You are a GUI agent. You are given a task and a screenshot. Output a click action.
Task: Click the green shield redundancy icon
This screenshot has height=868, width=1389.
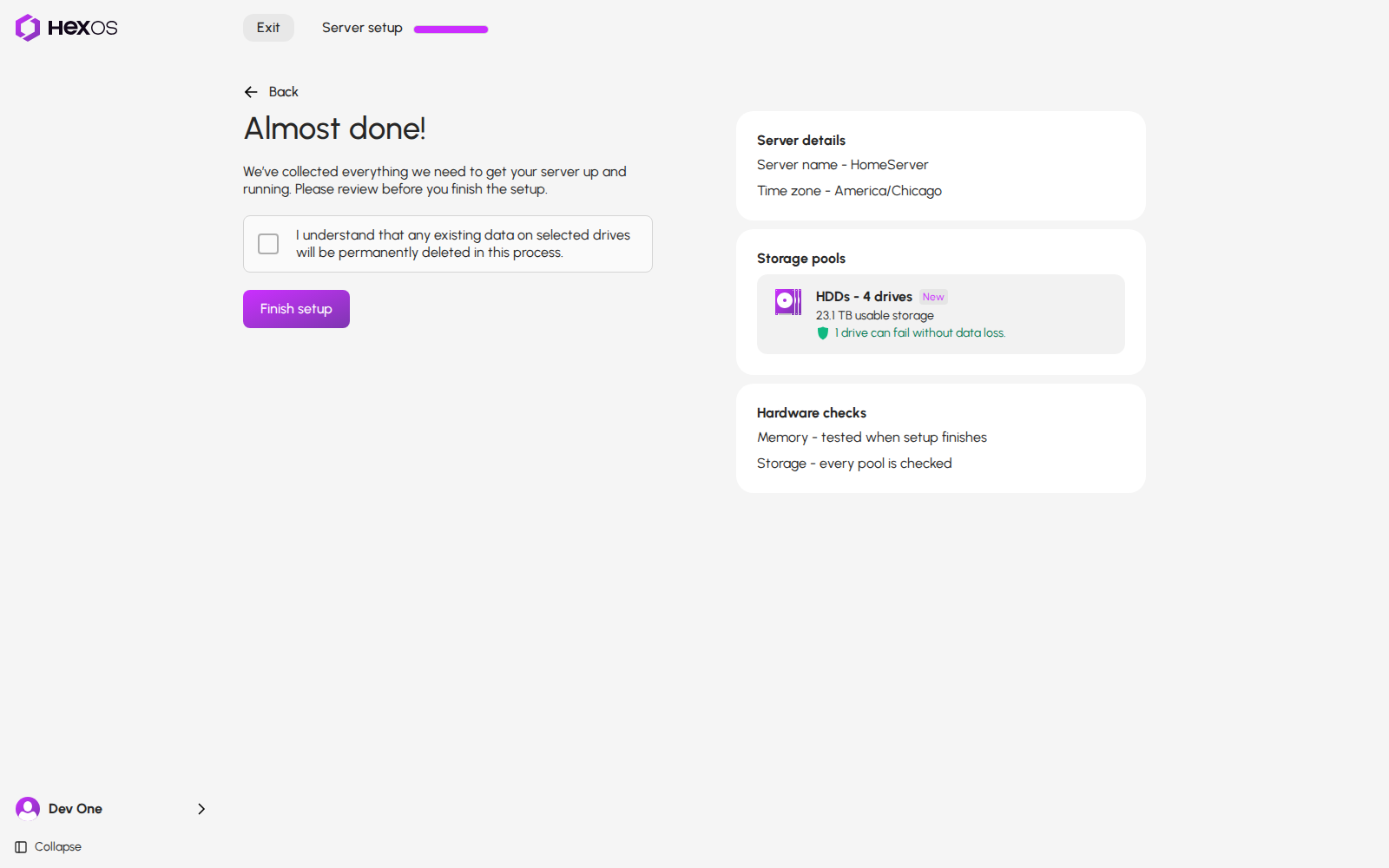(823, 333)
